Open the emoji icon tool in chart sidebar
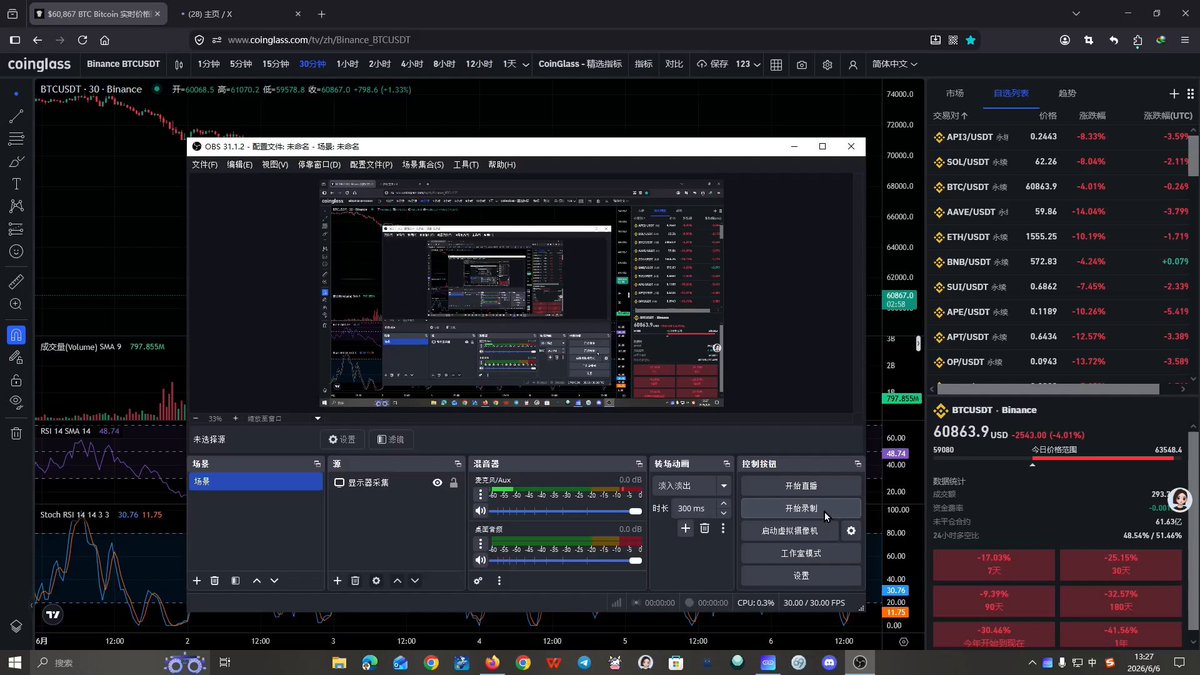 [x=16, y=252]
